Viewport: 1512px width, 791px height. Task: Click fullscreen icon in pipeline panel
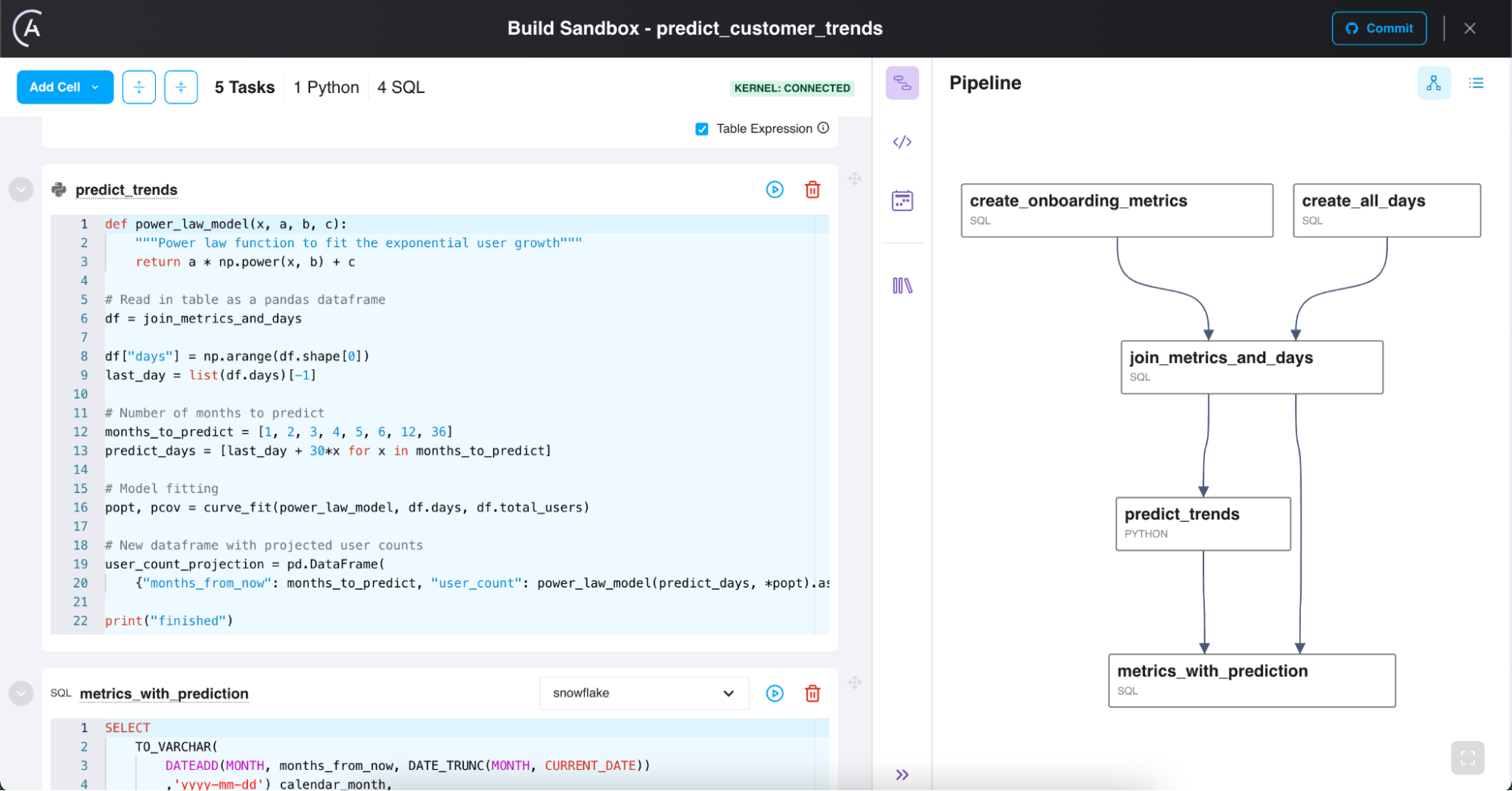coord(1467,758)
